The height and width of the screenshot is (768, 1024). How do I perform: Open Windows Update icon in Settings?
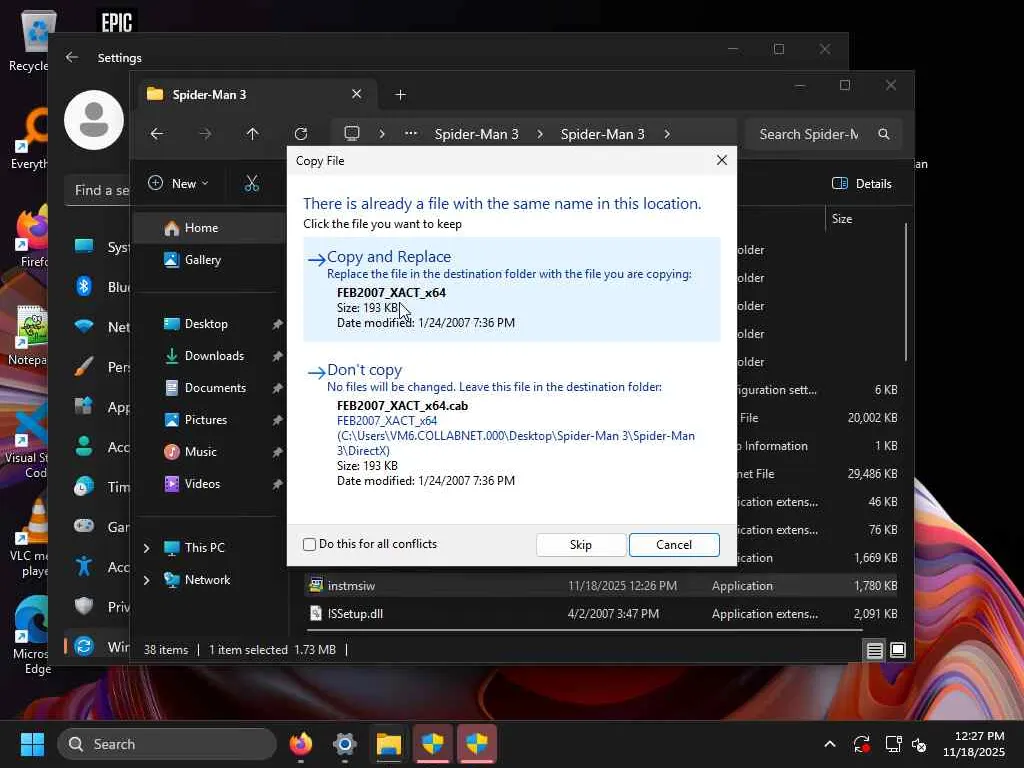84,647
